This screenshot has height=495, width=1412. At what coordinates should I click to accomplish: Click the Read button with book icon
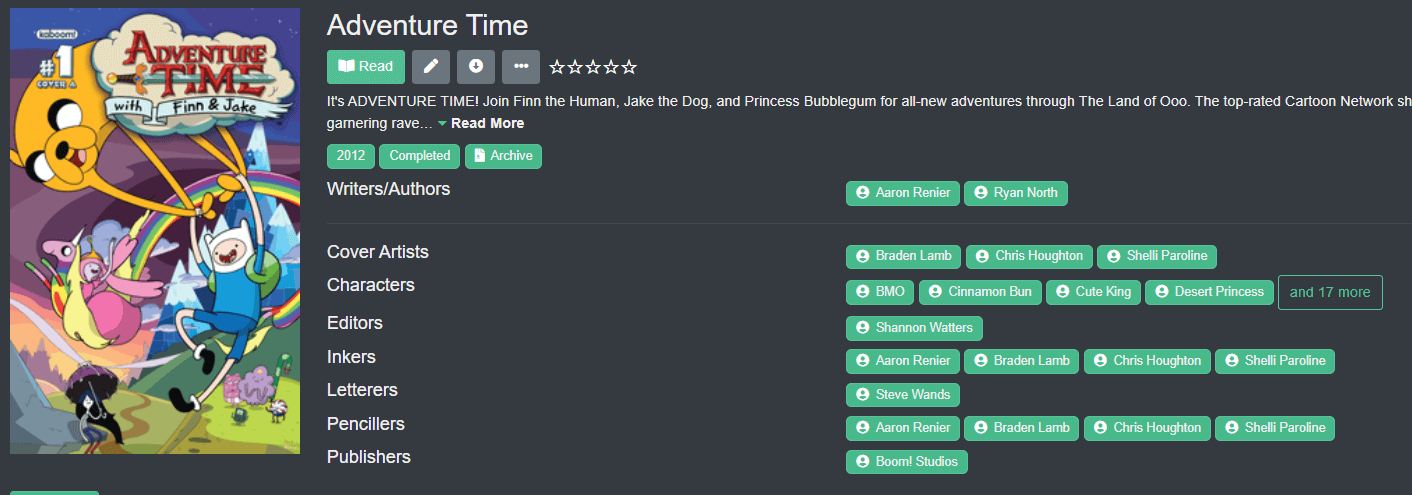point(366,66)
